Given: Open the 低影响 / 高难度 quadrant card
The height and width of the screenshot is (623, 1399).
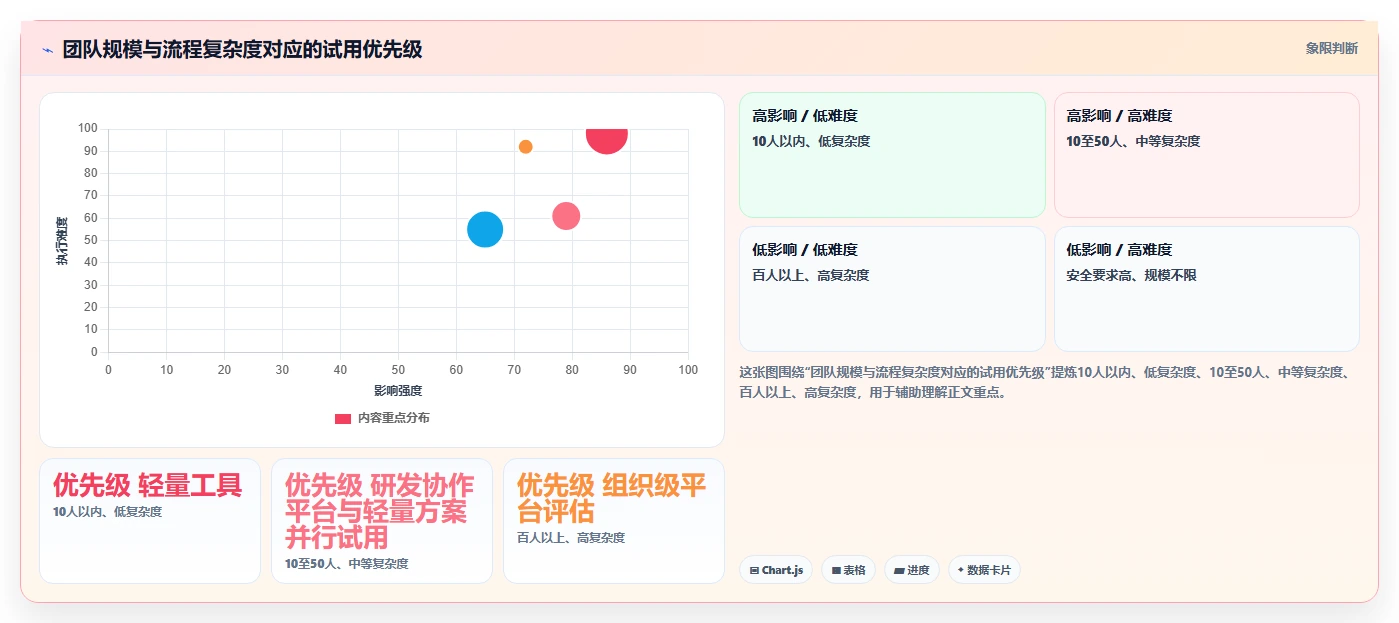Looking at the screenshot, I should tap(1206, 289).
